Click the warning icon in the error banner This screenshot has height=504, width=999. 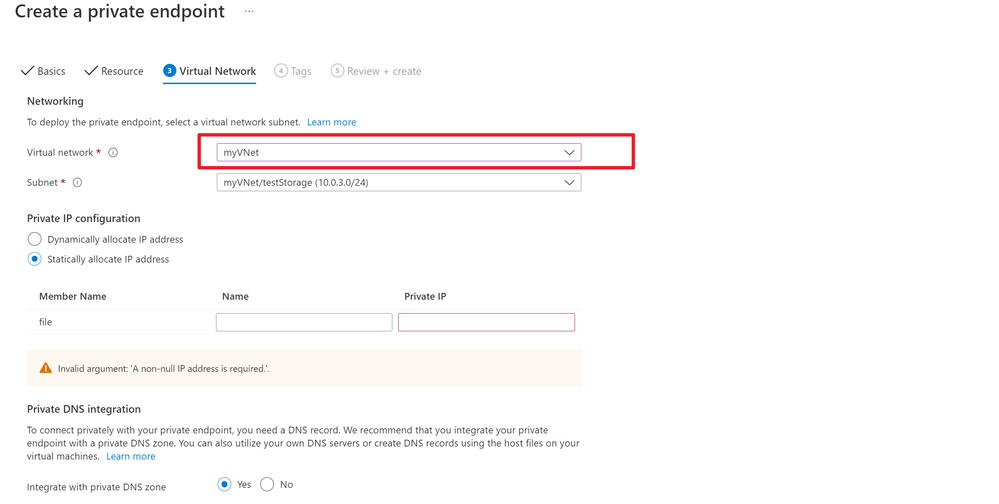[x=45, y=368]
